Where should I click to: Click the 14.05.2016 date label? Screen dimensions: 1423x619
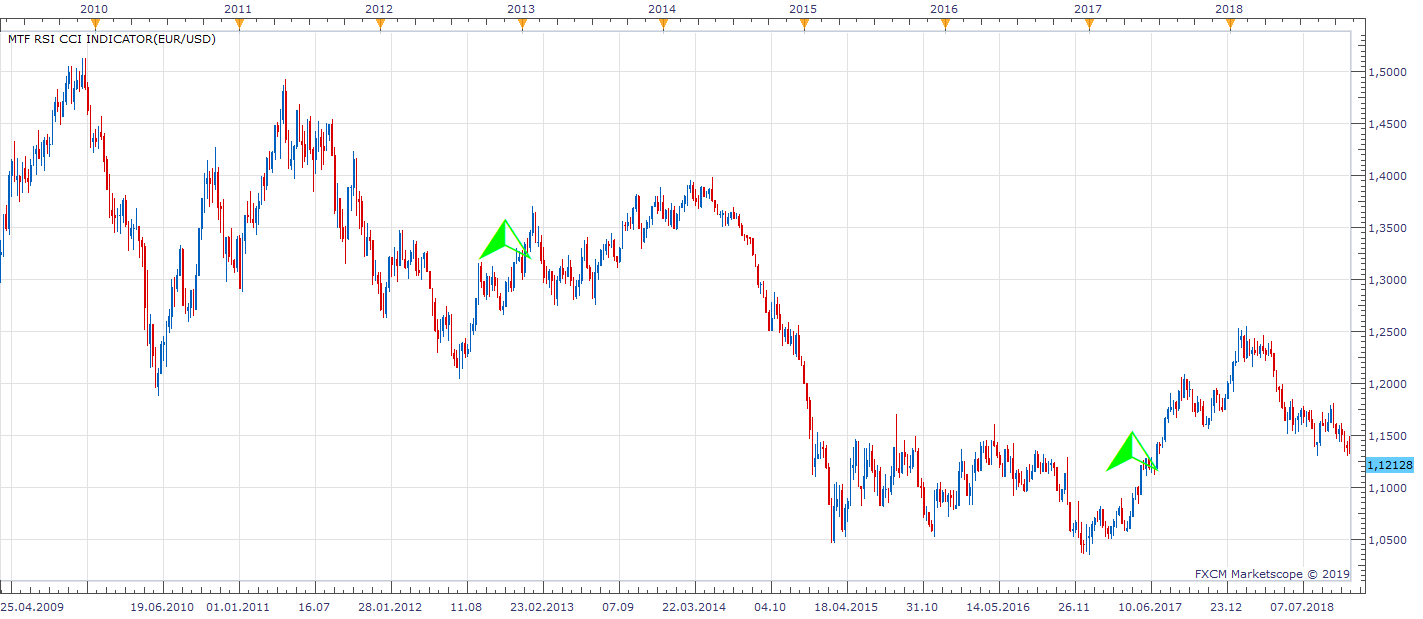997,607
